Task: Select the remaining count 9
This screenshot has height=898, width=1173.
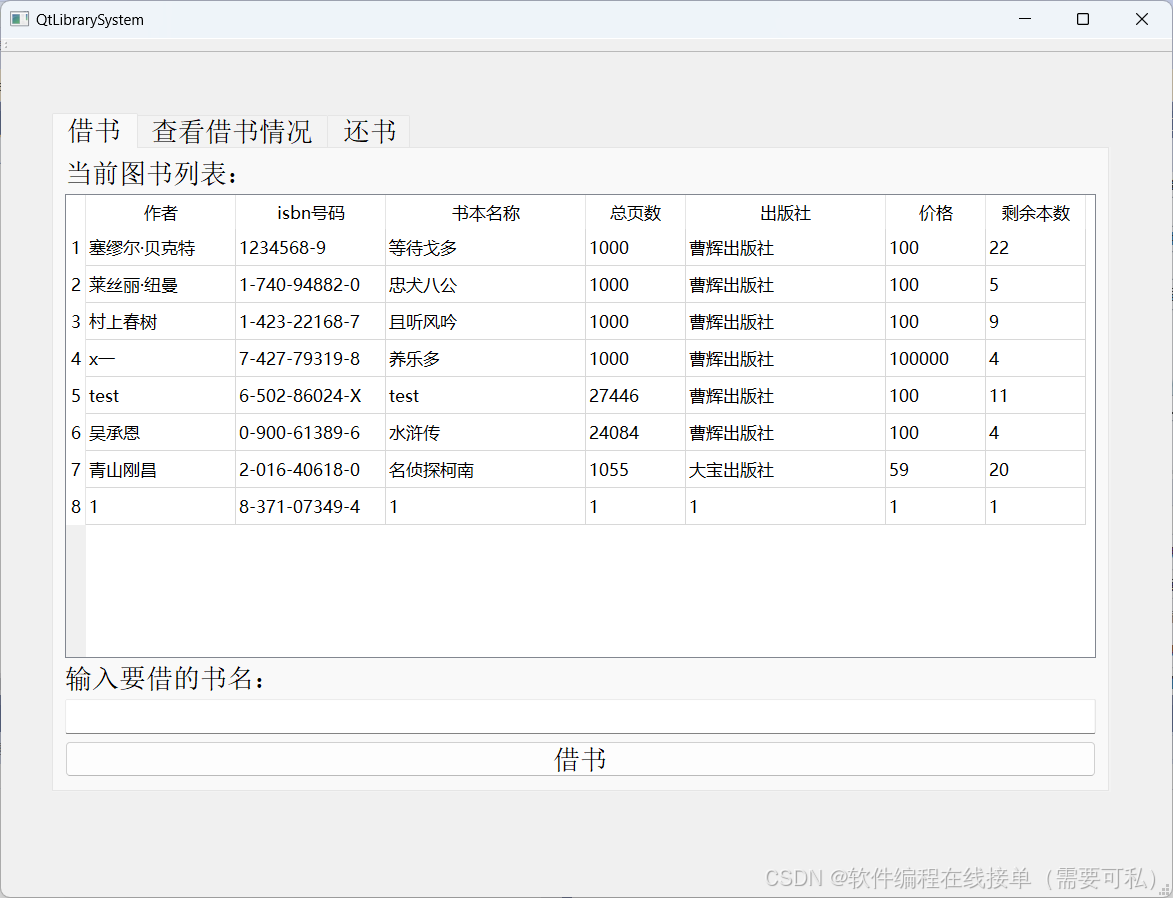Action: [1035, 322]
